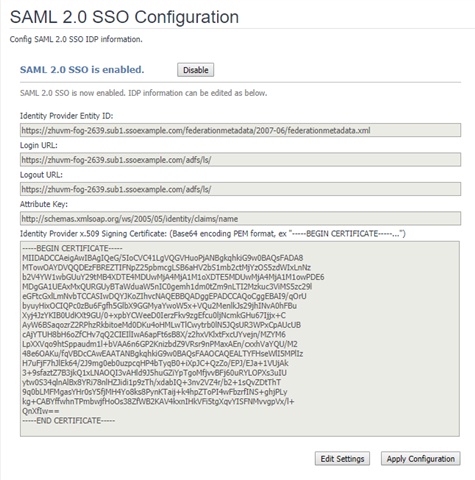Image resolution: width=475 pixels, height=480 pixels.
Task: Focus the Identity Provider Entity ID field
Action: [240, 130]
